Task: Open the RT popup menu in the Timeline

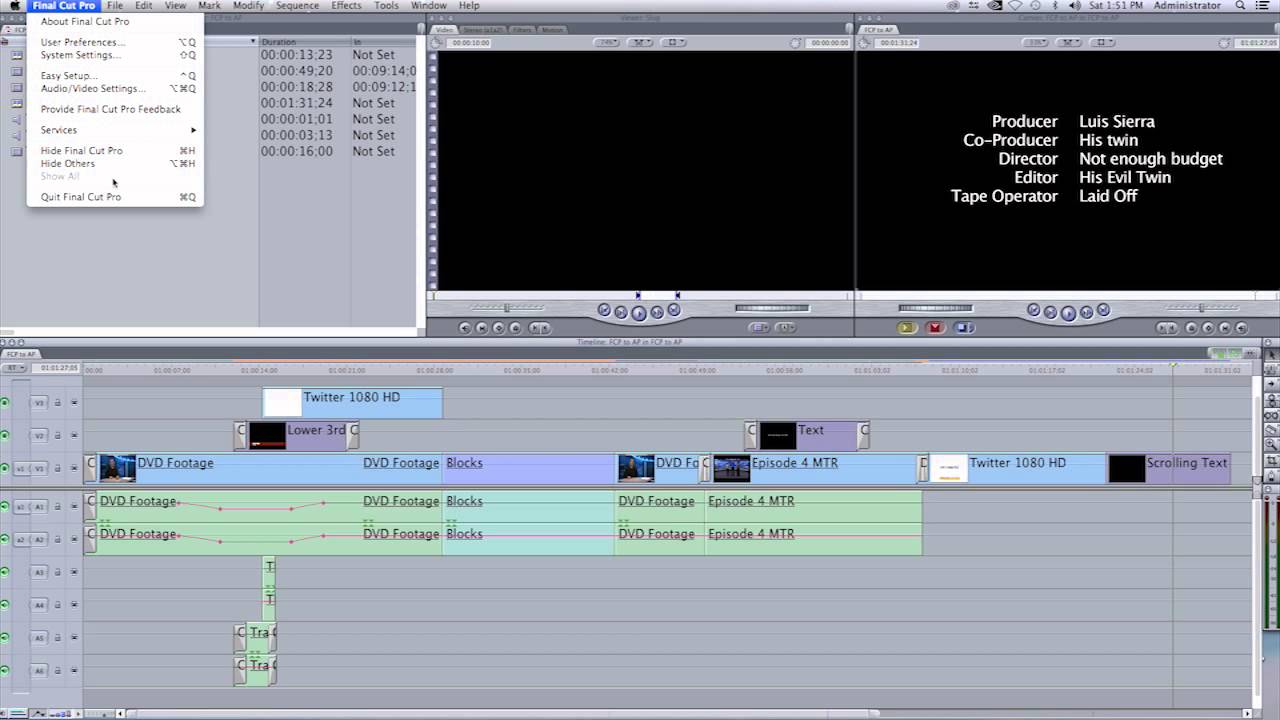Action: [x=14, y=368]
